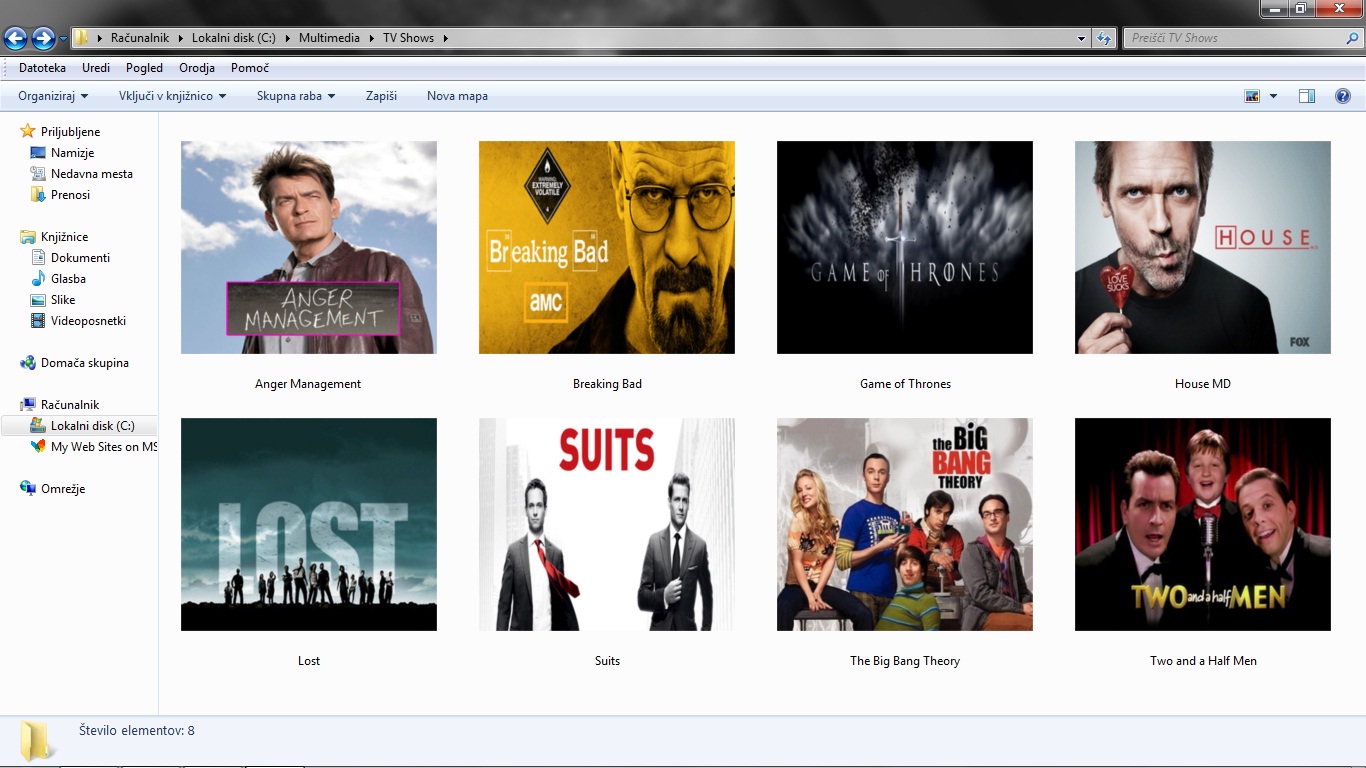Click the Nova mapa button
This screenshot has height=768, width=1366.
coord(457,96)
